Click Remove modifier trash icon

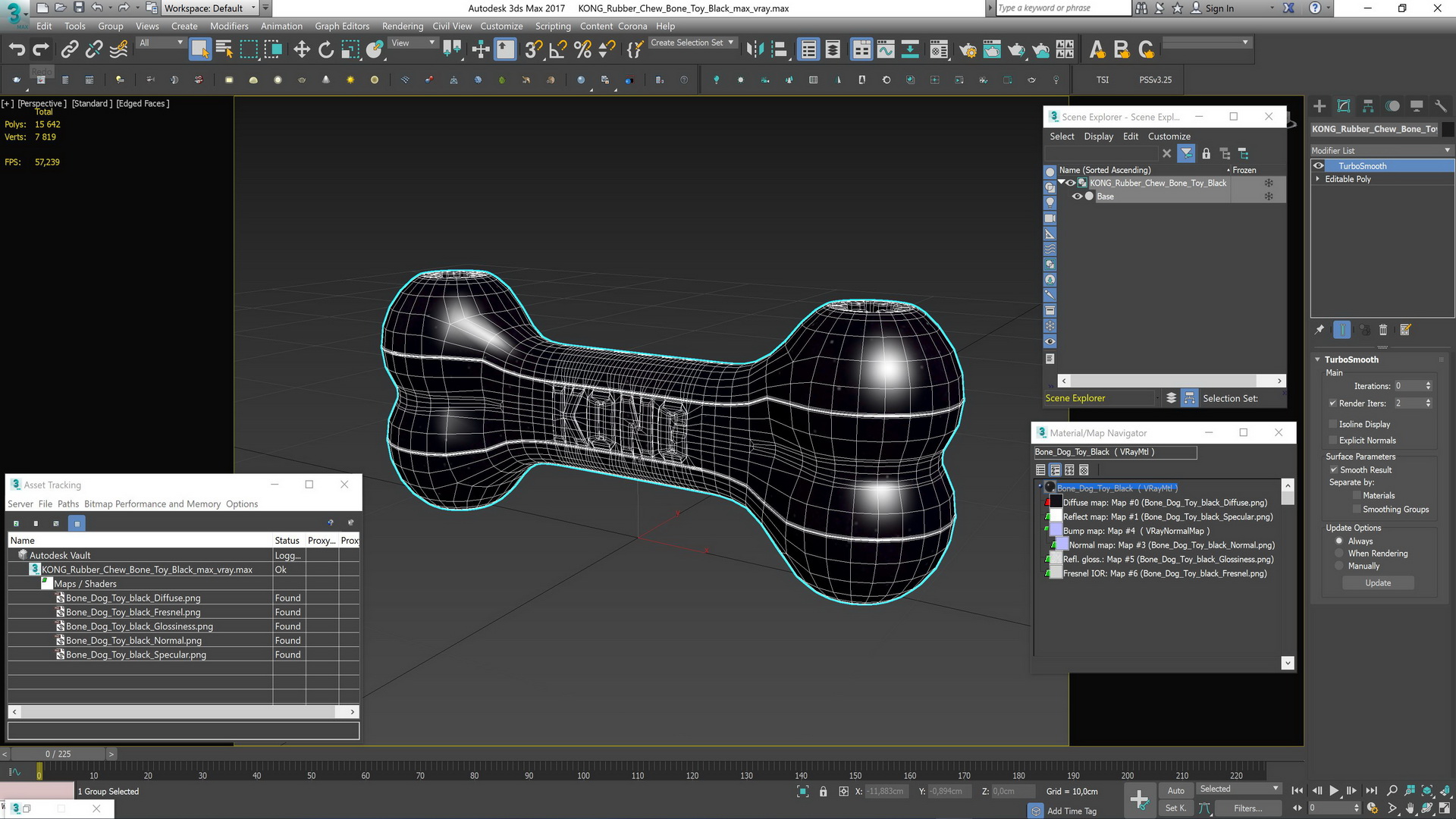click(x=1383, y=330)
